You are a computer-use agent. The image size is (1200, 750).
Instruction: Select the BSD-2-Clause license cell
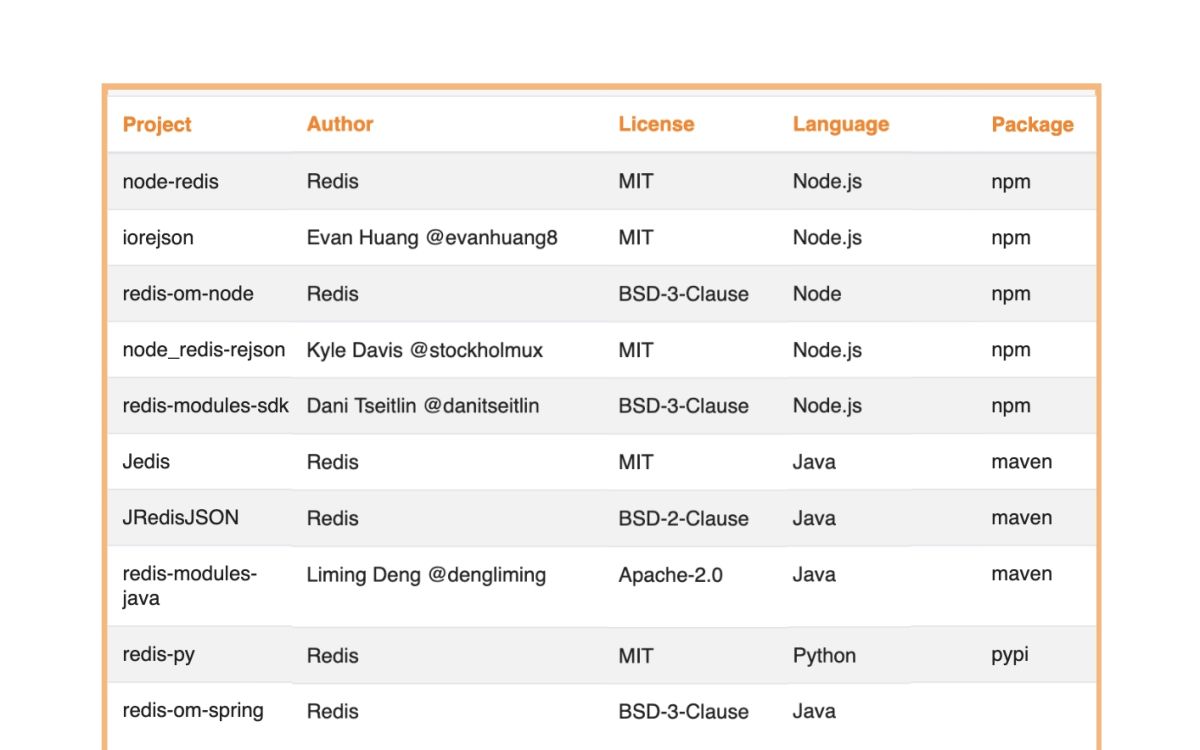pos(684,518)
